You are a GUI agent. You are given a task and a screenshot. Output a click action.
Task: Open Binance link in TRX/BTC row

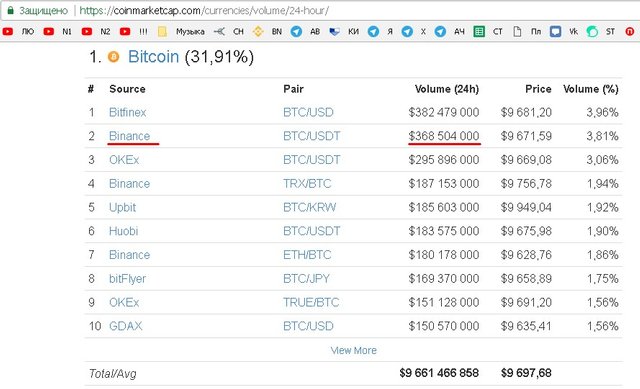click(129, 184)
